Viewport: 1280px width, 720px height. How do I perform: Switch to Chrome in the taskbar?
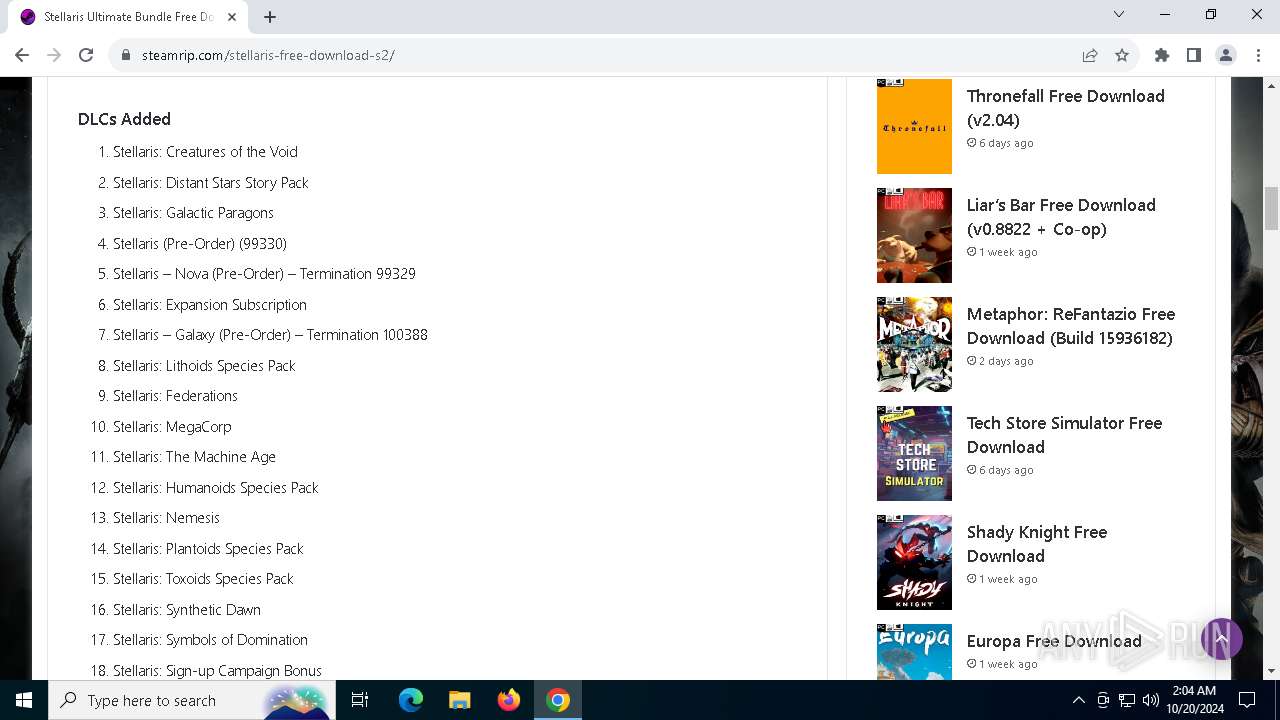(558, 700)
